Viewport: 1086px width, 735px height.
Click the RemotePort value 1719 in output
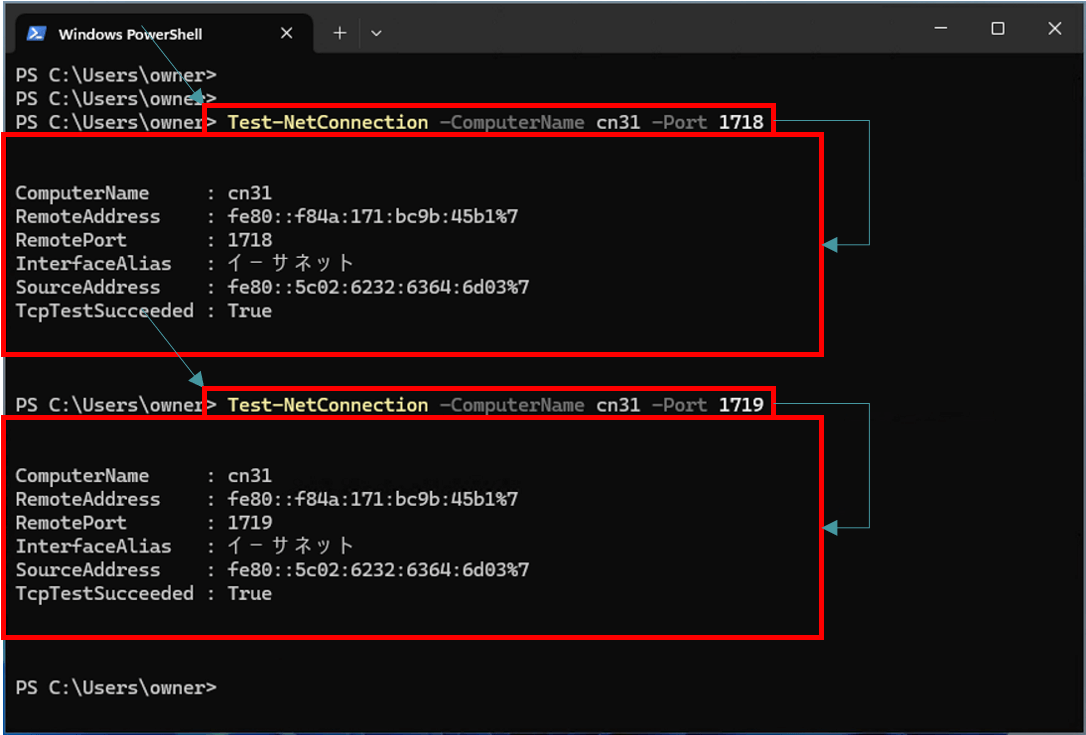click(x=250, y=523)
